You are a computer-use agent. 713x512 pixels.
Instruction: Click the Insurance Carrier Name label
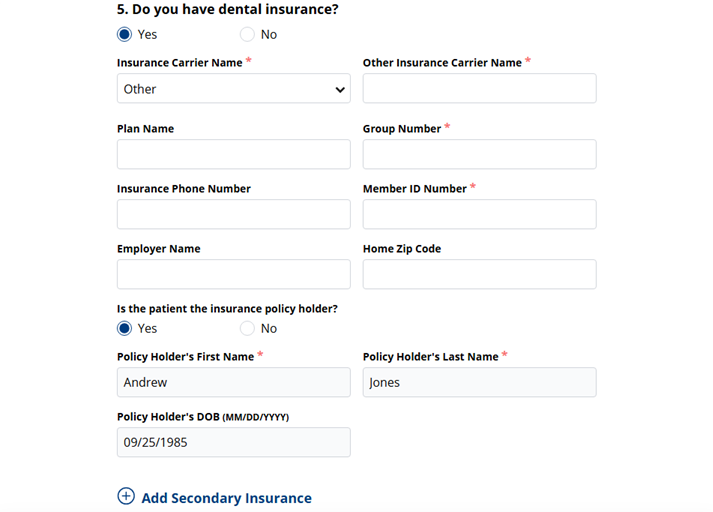[180, 63]
